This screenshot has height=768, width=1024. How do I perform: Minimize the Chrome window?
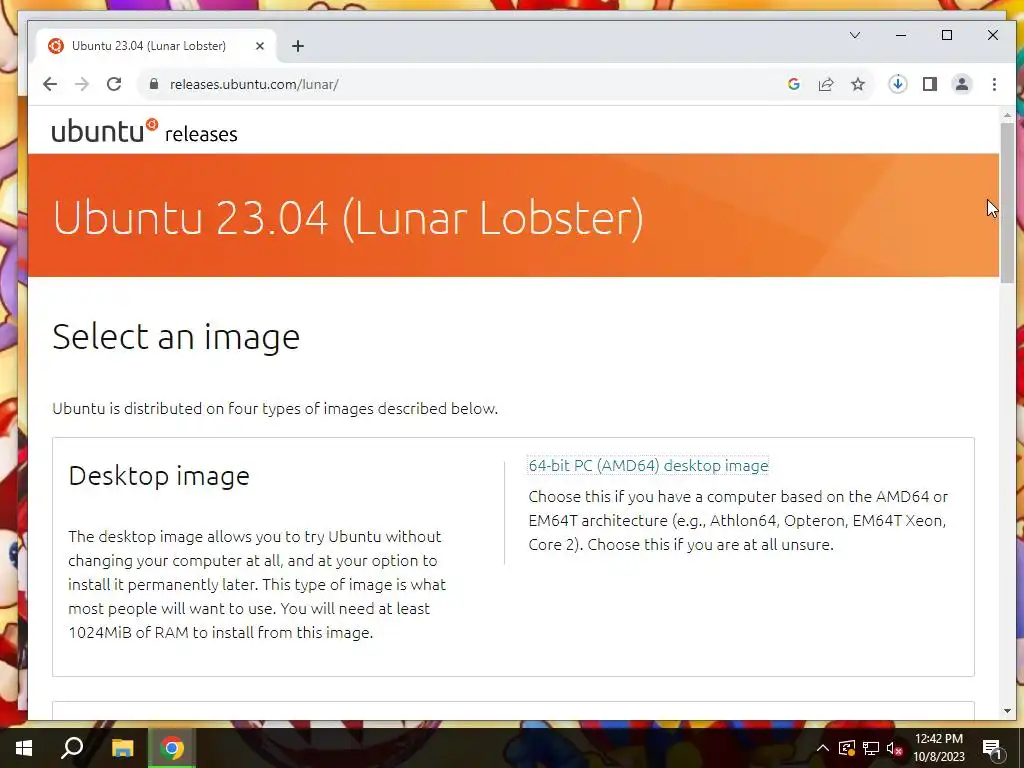[901, 35]
